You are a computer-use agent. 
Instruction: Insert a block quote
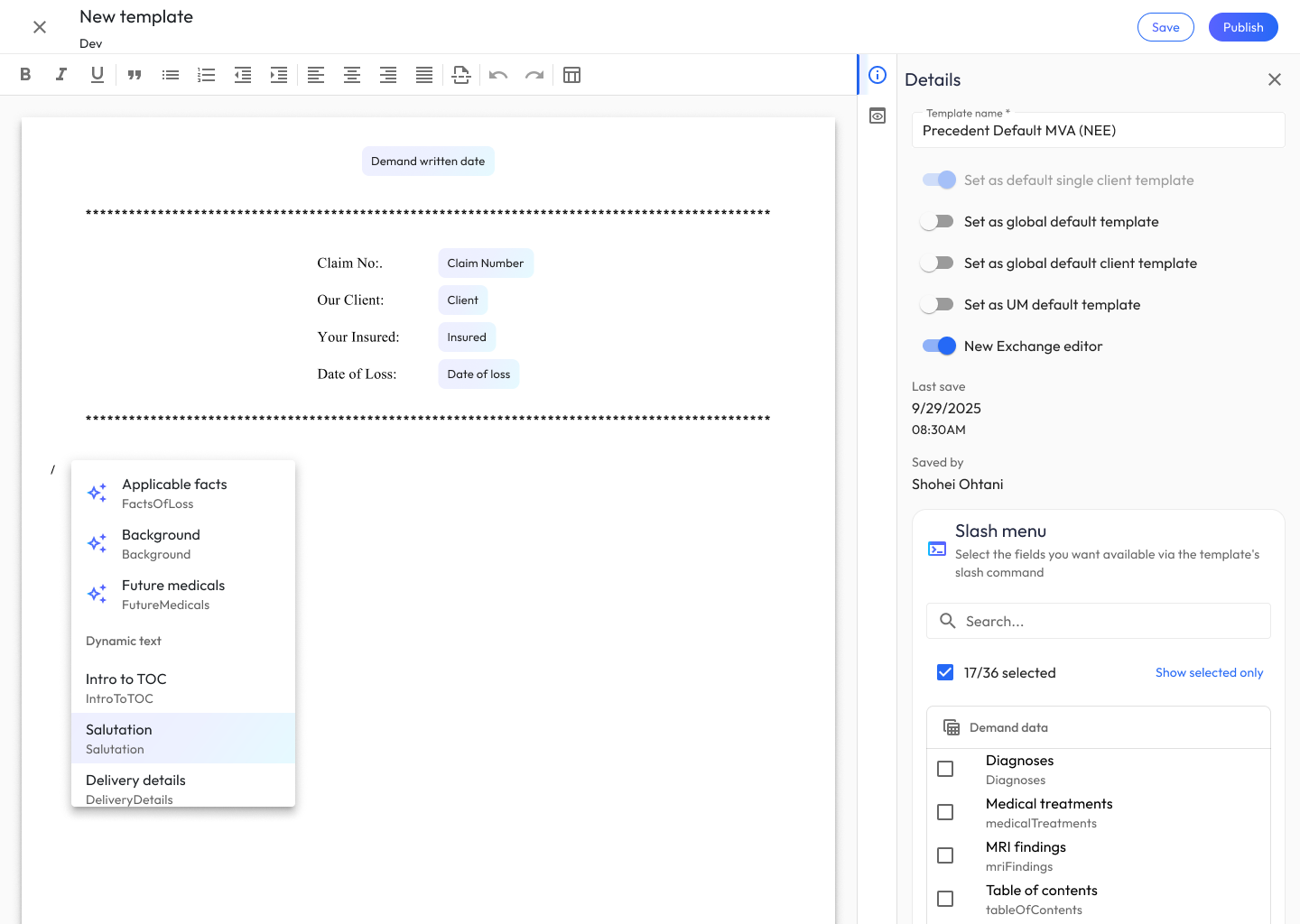pos(135,75)
